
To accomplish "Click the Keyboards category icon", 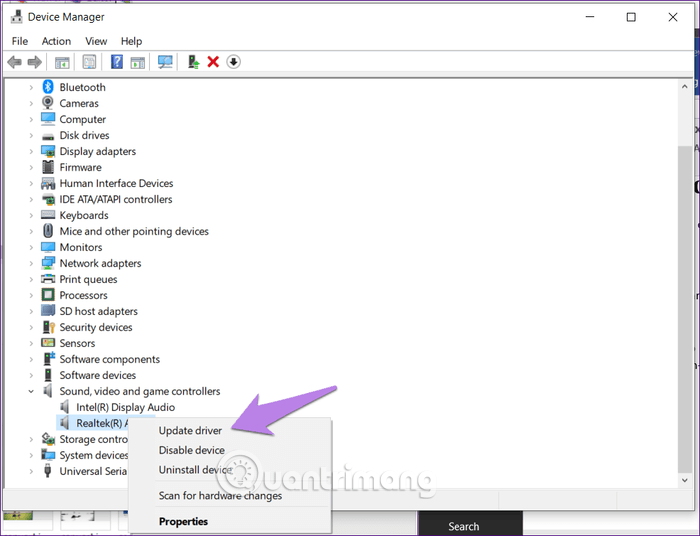I will click(x=48, y=215).
